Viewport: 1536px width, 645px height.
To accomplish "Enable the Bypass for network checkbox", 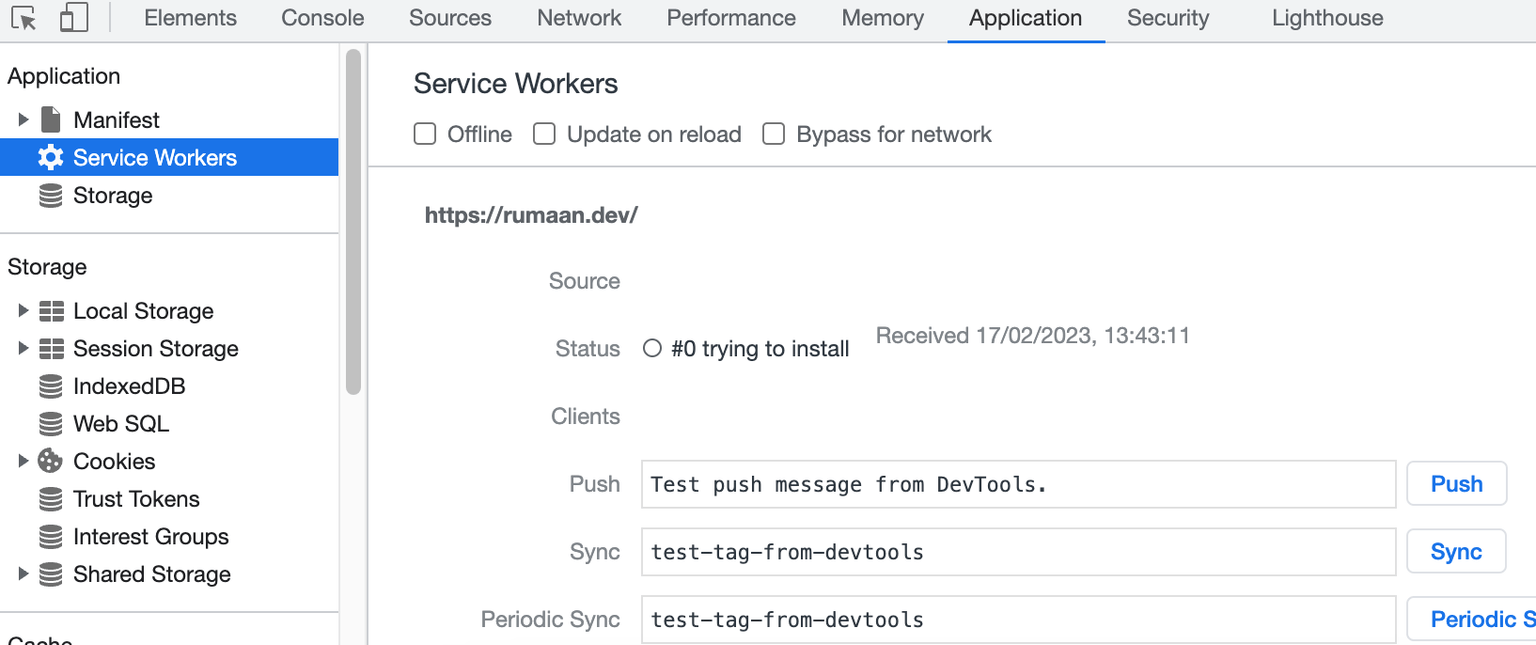I will pyautogui.click(x=773, y=134).
